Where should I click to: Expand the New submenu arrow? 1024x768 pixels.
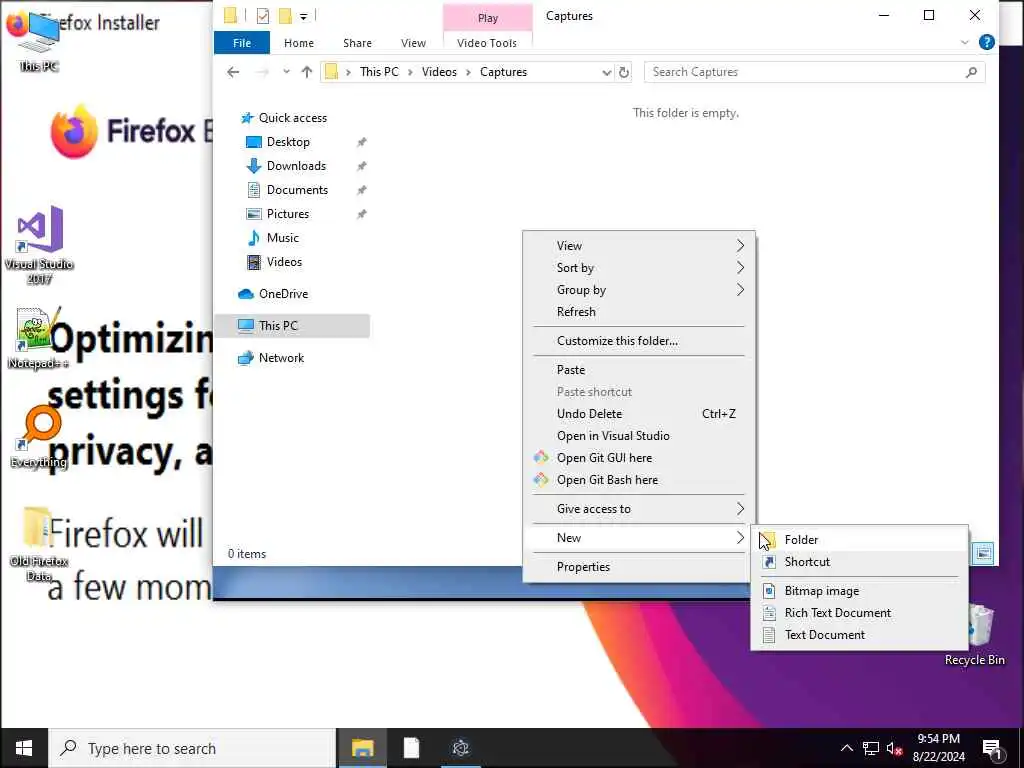pos(740,537)
